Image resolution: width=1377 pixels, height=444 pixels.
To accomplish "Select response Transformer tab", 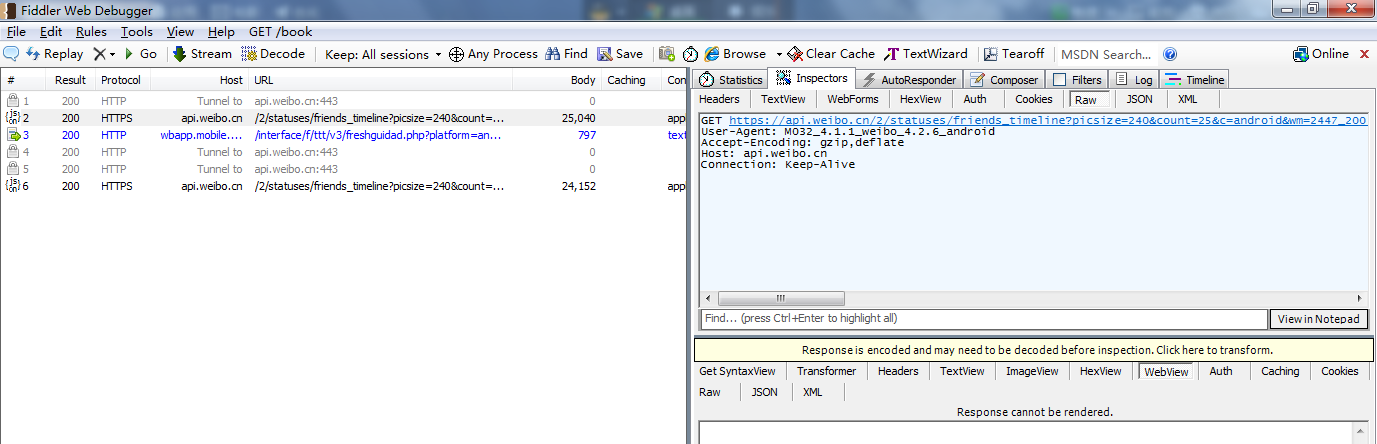I will pyautogui.click(x=826, y=371).
